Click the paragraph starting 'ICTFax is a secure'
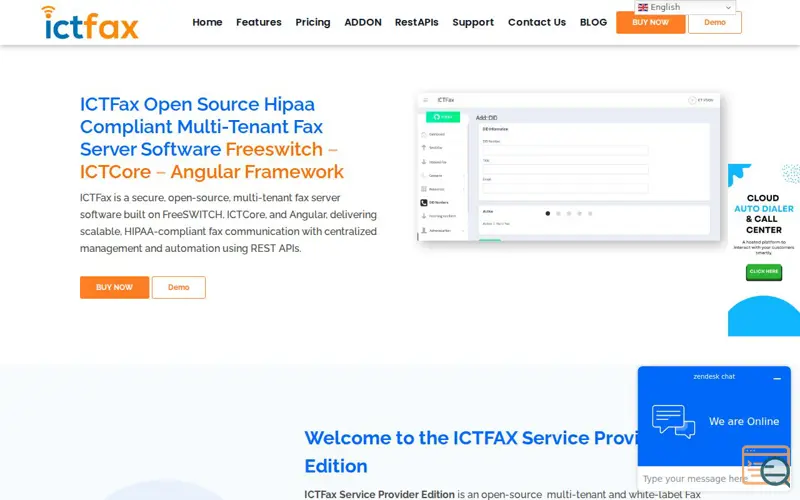This screenshot has width=800, height=500. pyautogui.click(x=228, y=223)
